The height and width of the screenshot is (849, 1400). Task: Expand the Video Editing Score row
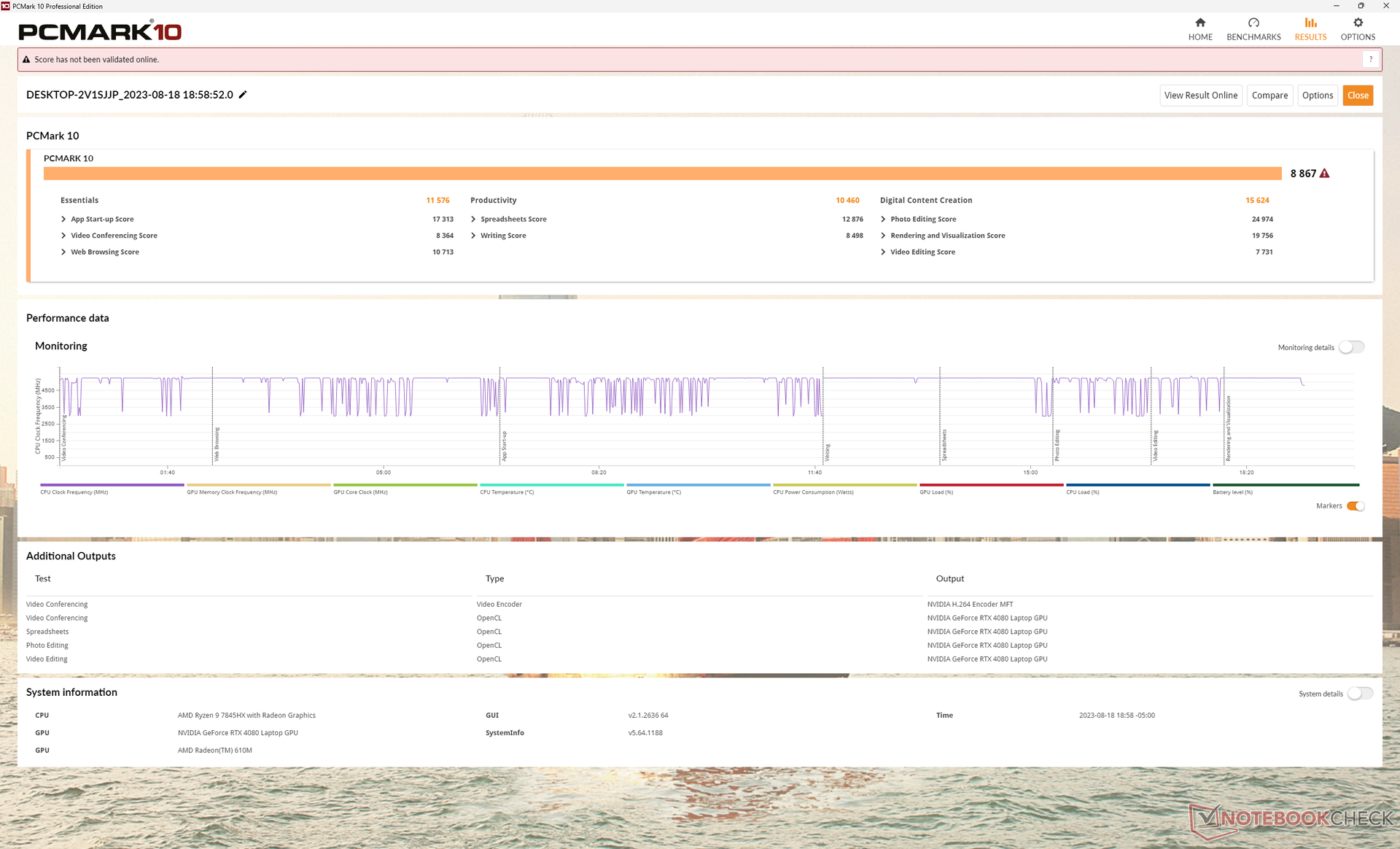click(884, 252)
